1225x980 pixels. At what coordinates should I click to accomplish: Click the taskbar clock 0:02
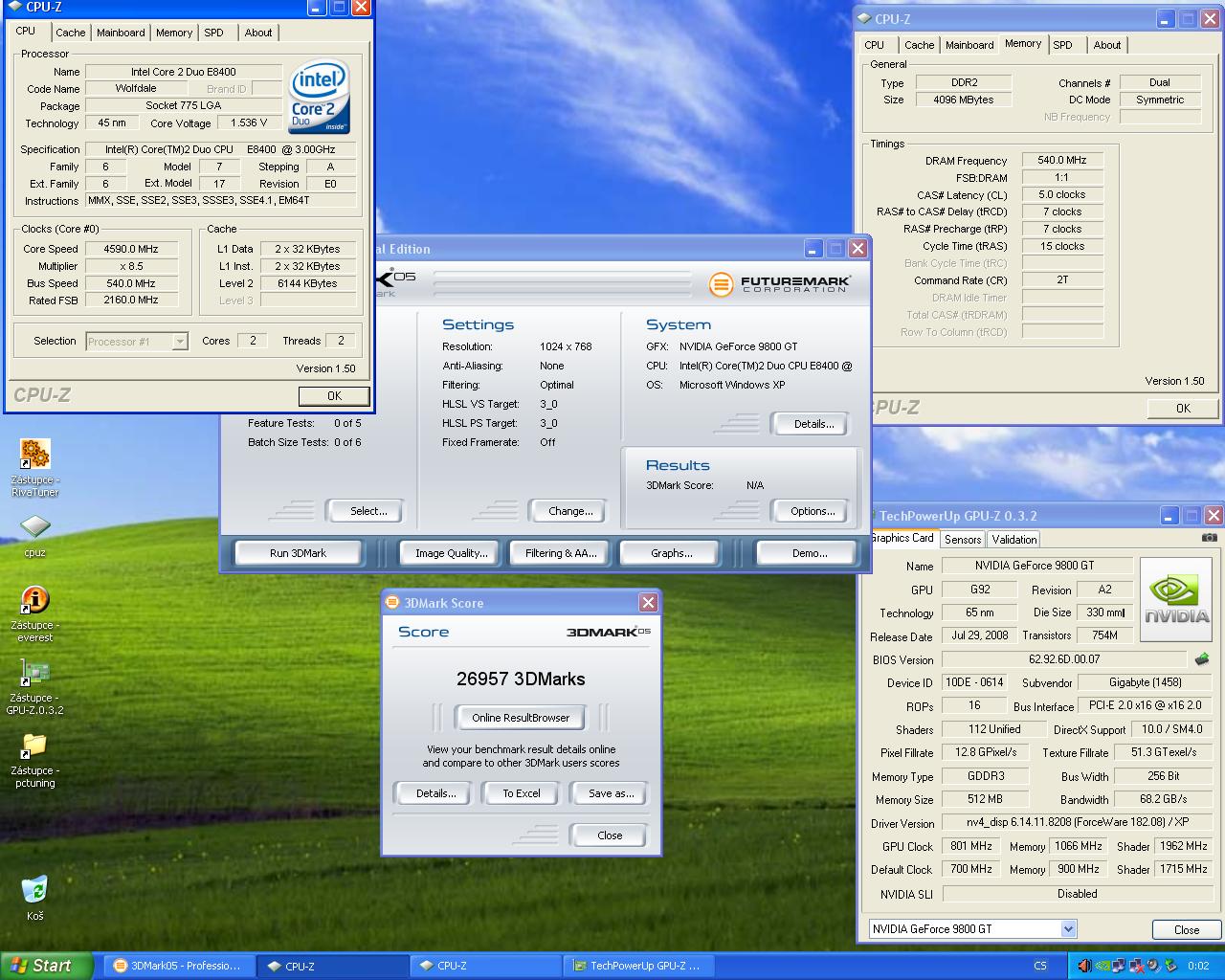[1198, 966]
